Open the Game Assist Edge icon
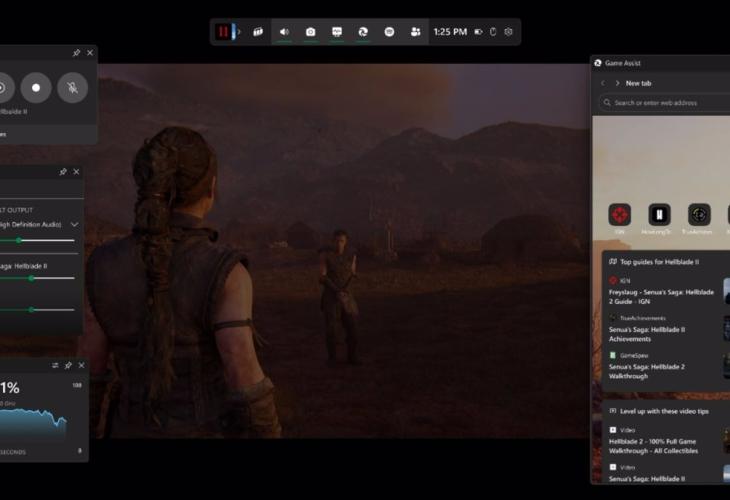This screenshot has width=730, height=500. click(x=363, y=32)
